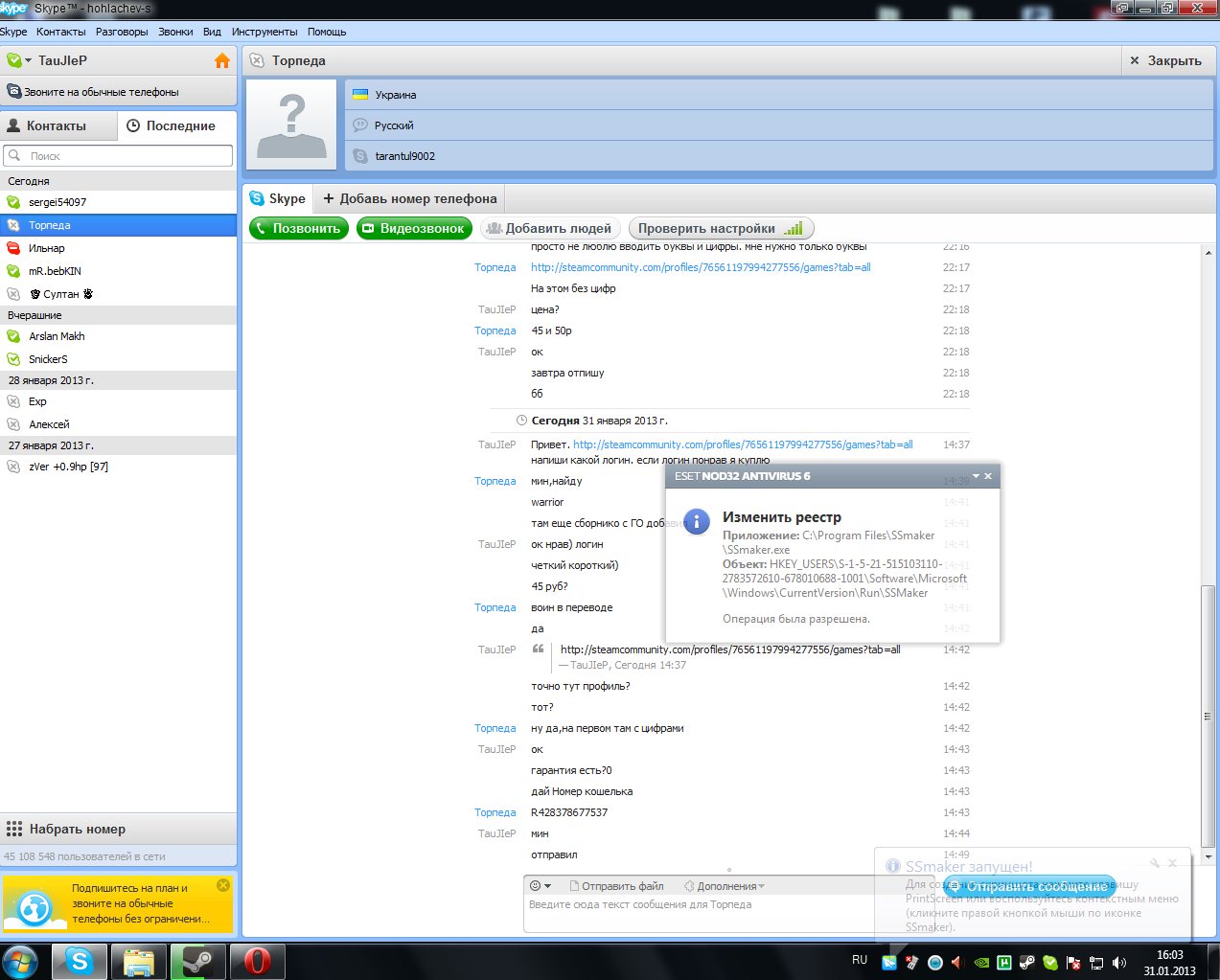Click the volume speaker tray icon
1220x980 pixels.
pyautogui.click(x=1119, y=963)
